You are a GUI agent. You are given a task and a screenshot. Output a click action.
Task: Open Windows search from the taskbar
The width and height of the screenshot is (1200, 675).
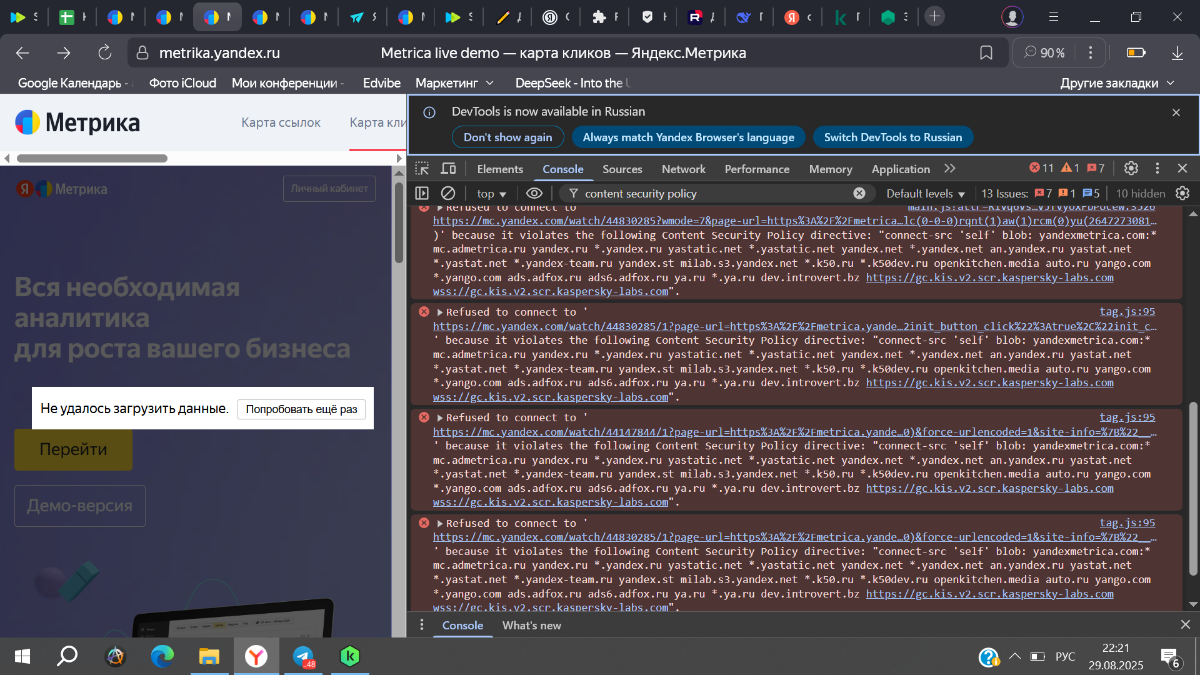pyautogui.click(x=67, y=656)
